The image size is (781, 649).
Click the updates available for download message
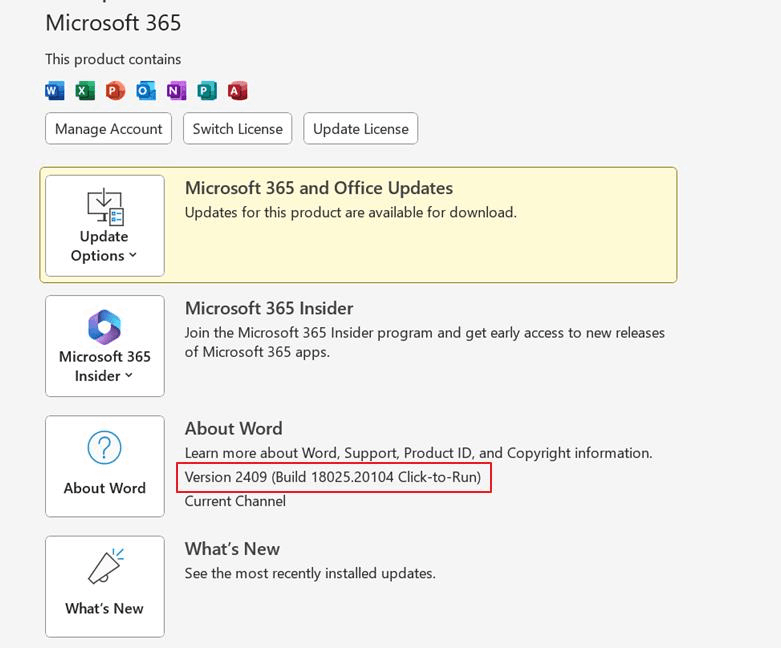tap(351, 213)
